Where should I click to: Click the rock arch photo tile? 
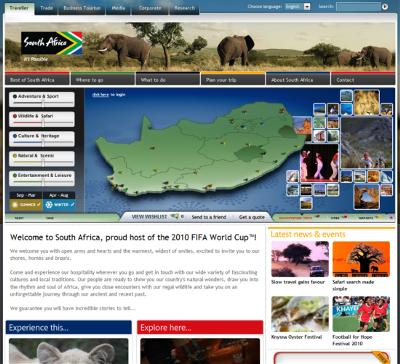point(366,197)
